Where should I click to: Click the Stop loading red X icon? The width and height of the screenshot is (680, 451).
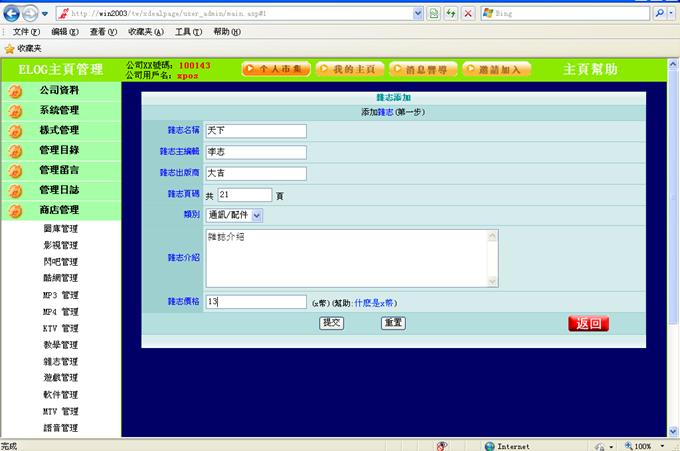[468, 15]
